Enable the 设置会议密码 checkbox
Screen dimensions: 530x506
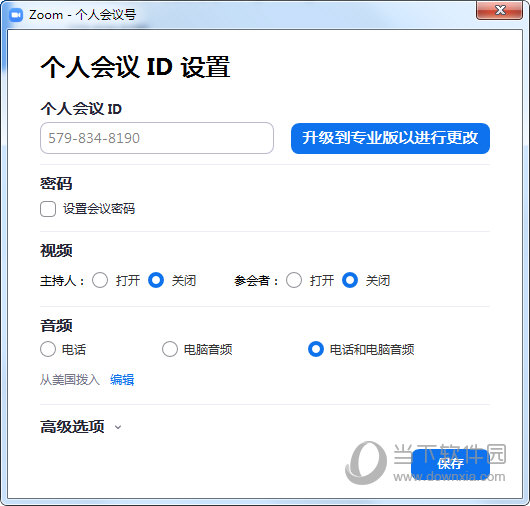(x=48, y=209)
